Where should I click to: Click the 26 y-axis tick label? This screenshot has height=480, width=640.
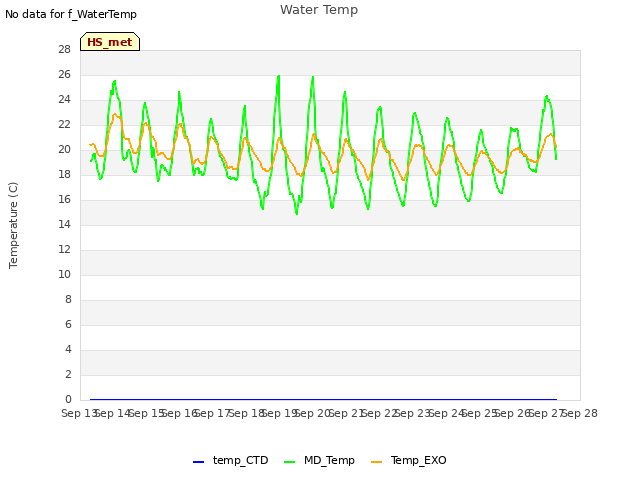point(64,74)
